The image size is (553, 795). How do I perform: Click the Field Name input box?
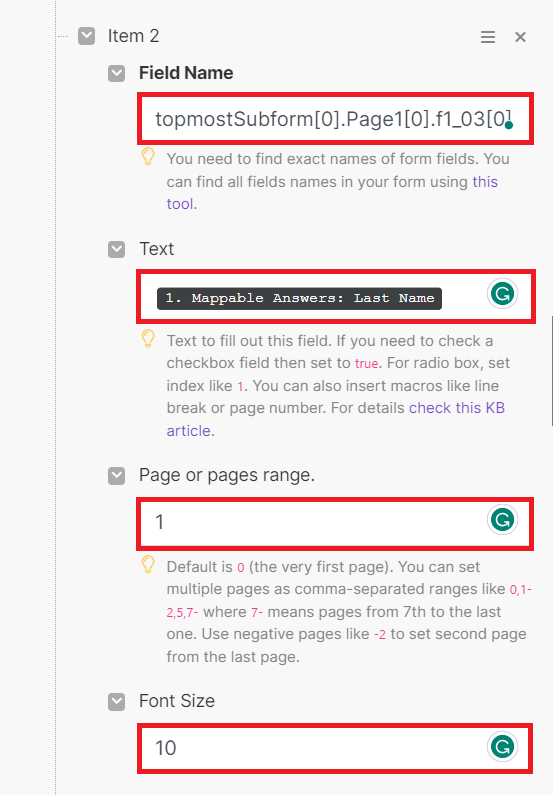335,119
